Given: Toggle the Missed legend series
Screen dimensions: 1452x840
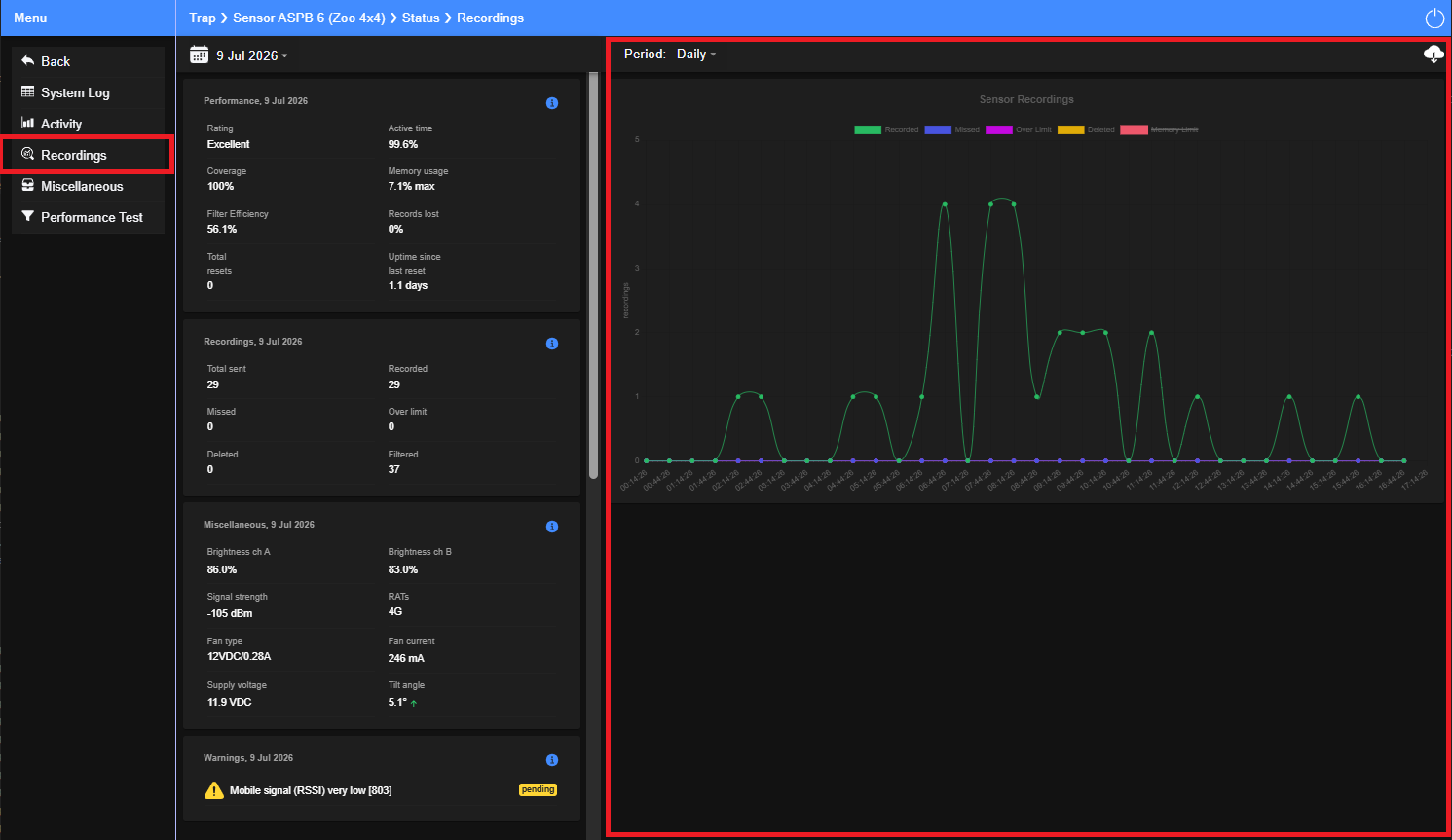Looking at the screenshot, I should coord(952,129).
